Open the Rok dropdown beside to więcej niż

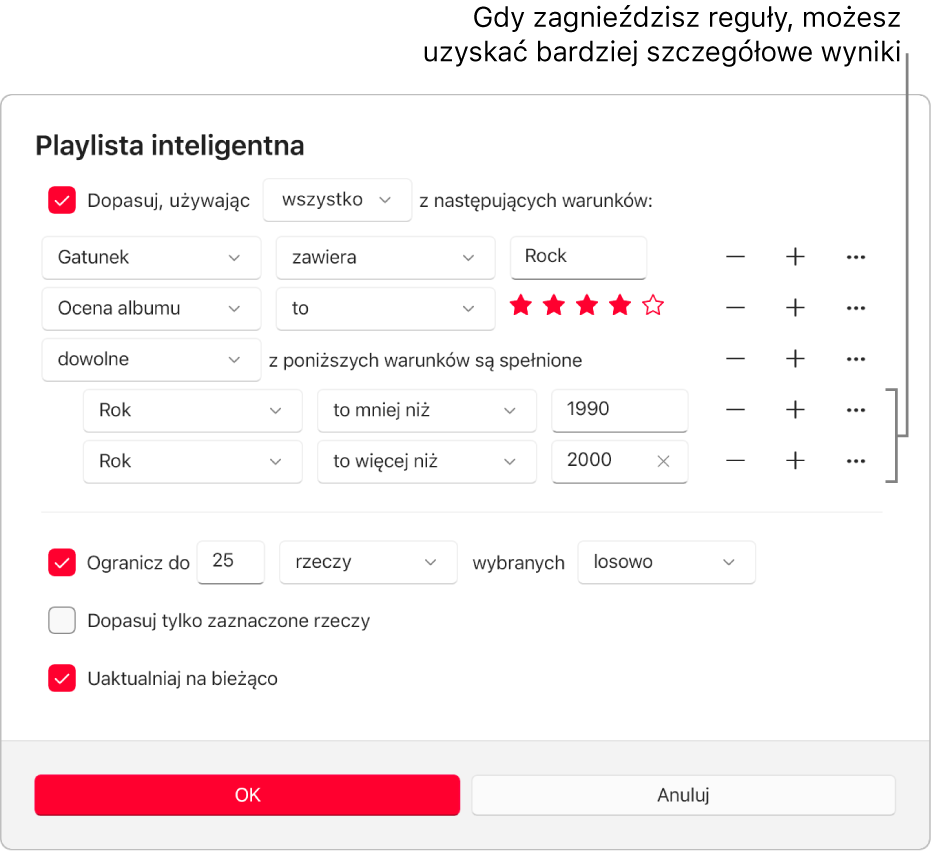click(192, 462)
